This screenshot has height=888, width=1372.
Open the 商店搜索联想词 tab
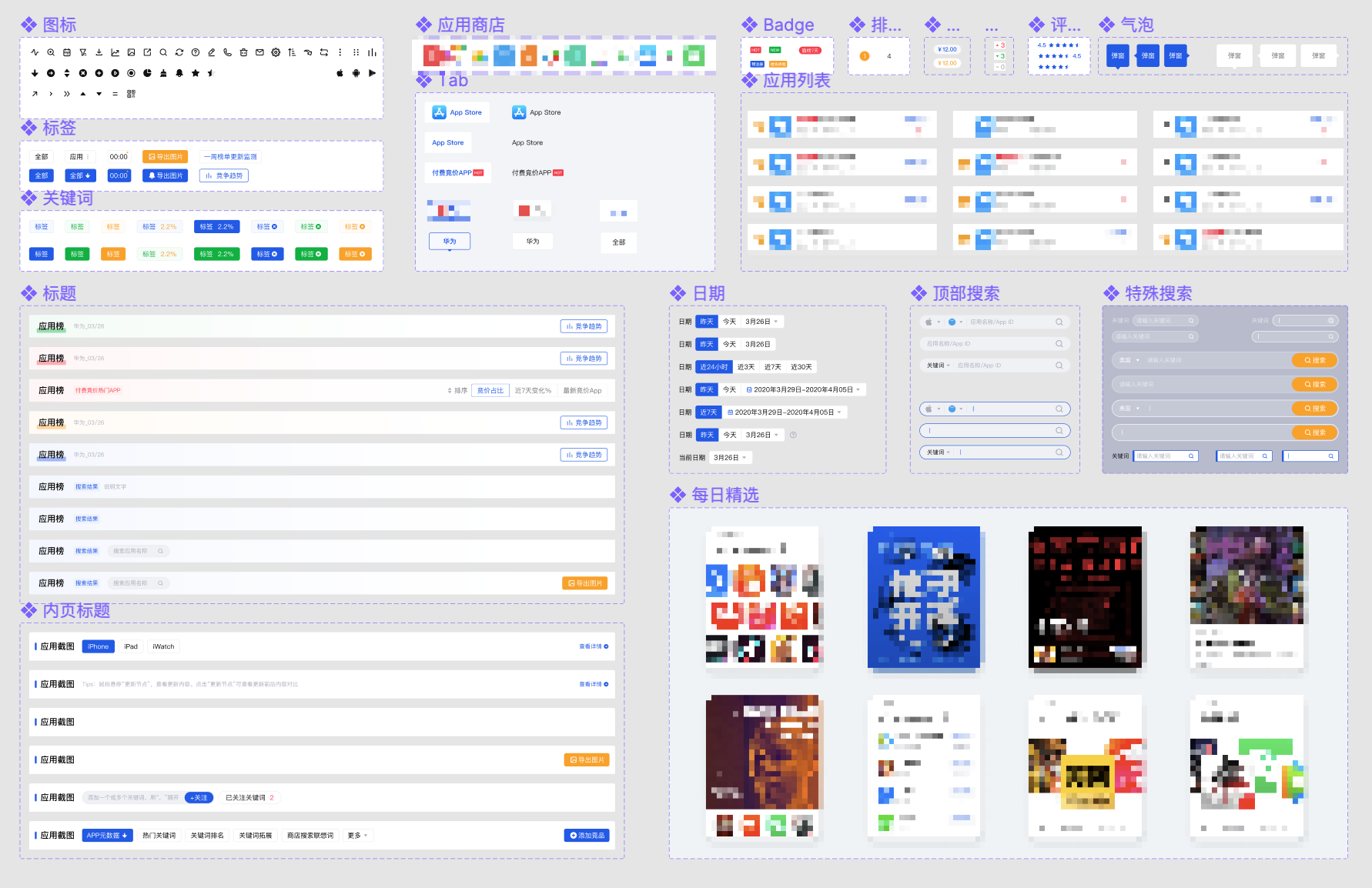point(310,835)
